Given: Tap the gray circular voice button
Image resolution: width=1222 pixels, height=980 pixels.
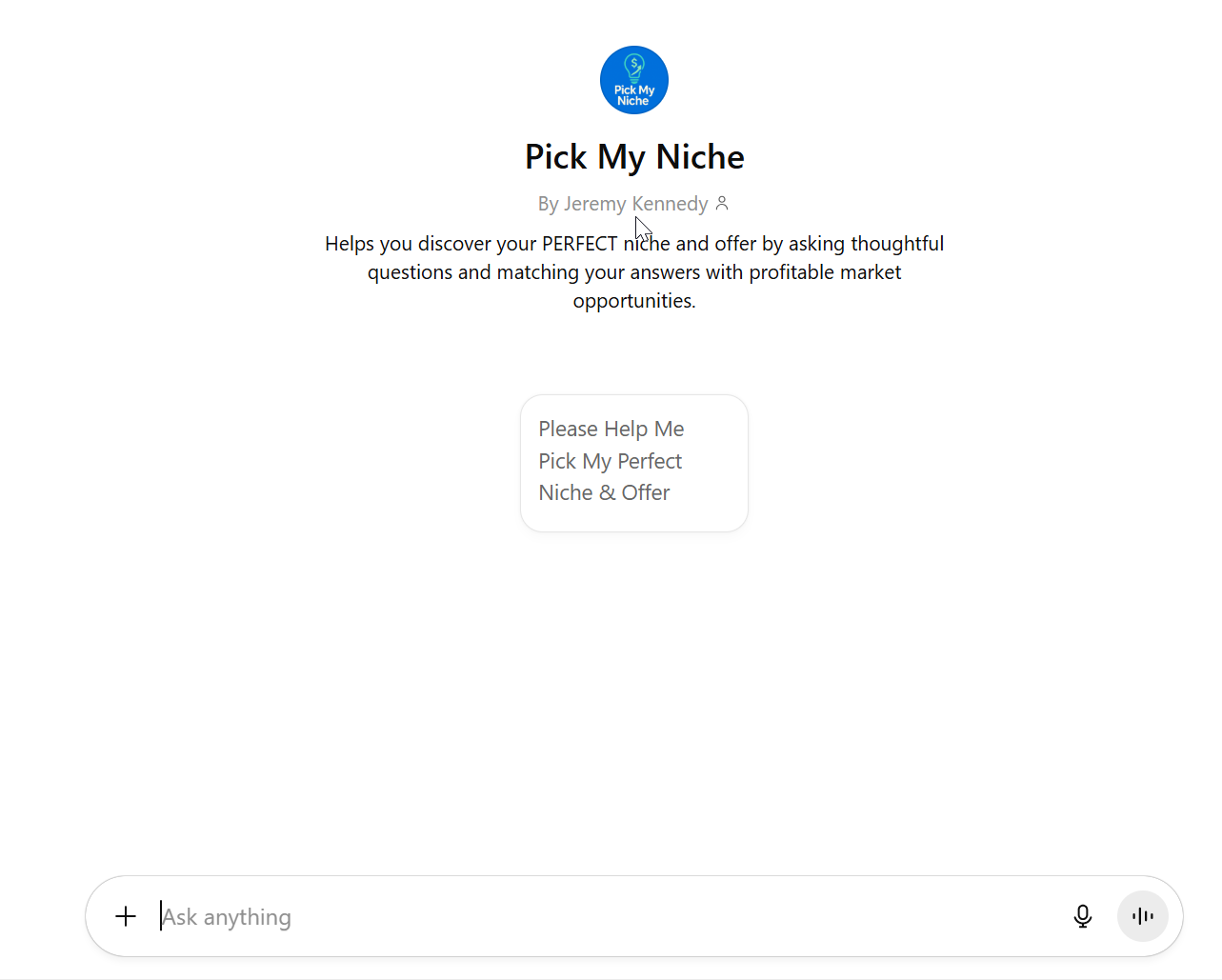Looking at the screenshot, I should pos(1143,916).
